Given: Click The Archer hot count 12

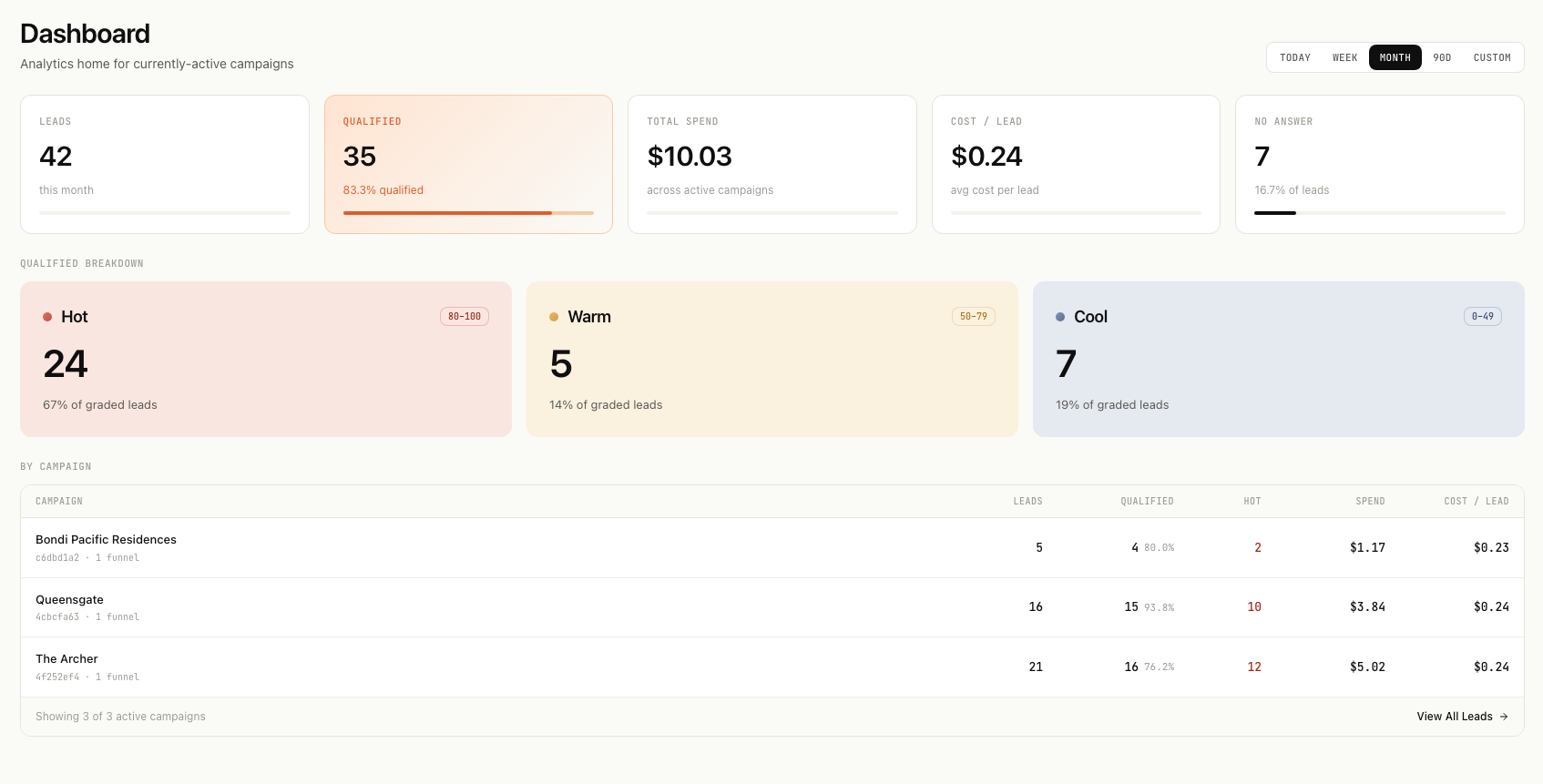Looking at the screenshot, I should [1254, 667].
